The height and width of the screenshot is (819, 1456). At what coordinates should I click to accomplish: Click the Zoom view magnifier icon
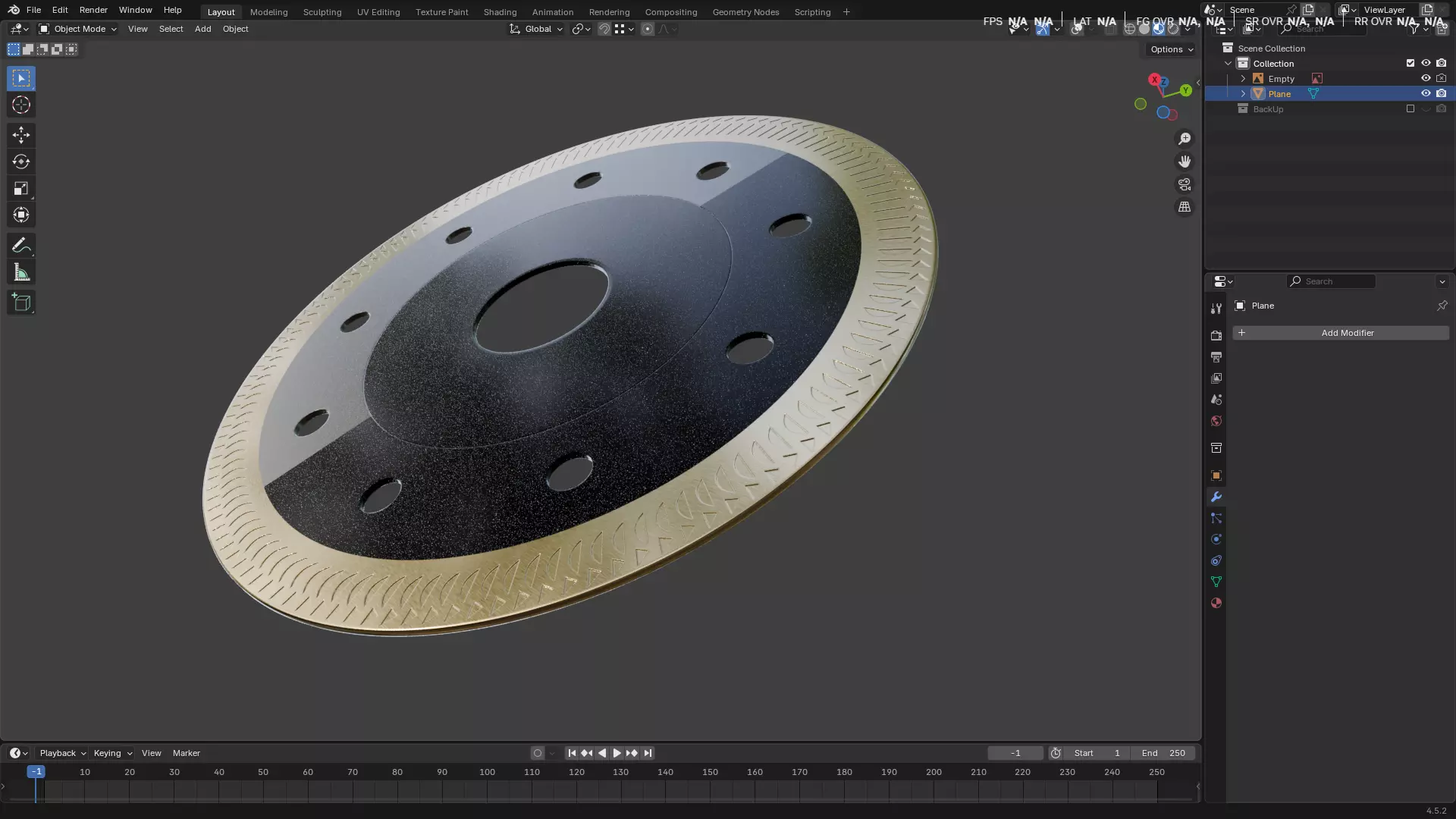click(x=1185, y=139)
